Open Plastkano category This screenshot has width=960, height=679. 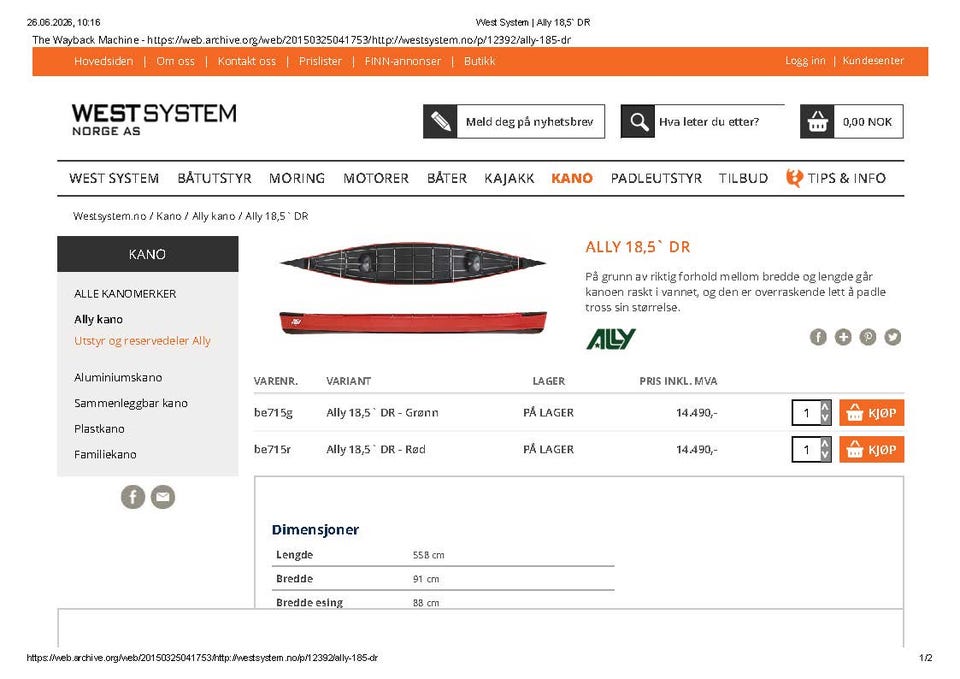(99, 429)
